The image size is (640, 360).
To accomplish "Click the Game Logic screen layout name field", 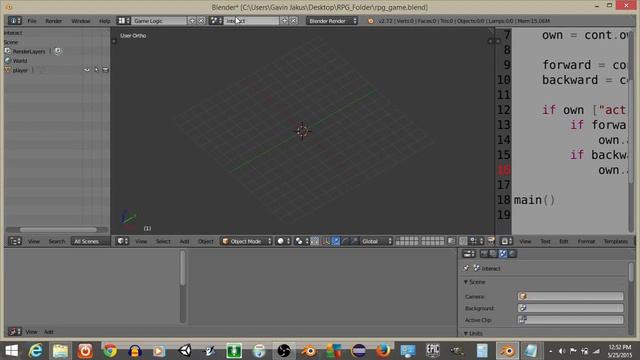I will pos(159,20).
